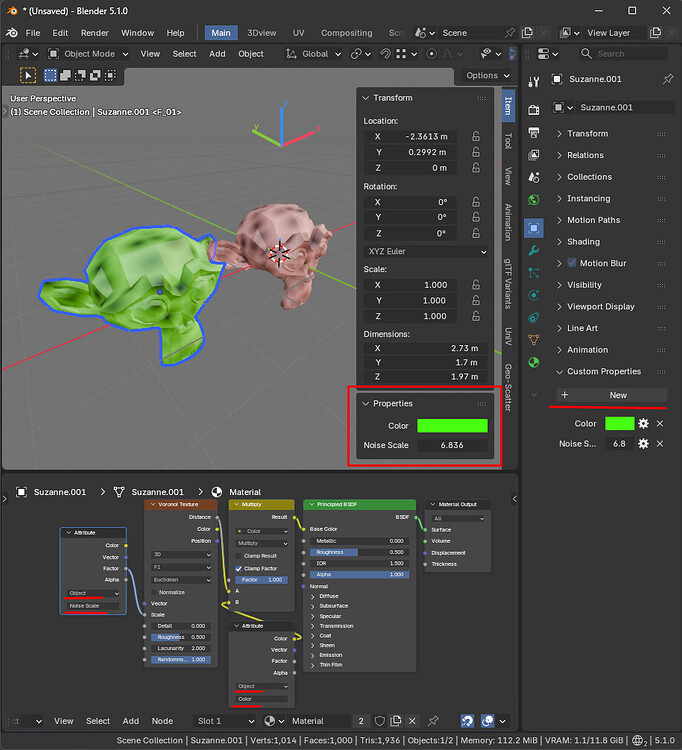Screen dimensions: 682x750
Task: Unlink the material with X icon
Action: (412, 721)
